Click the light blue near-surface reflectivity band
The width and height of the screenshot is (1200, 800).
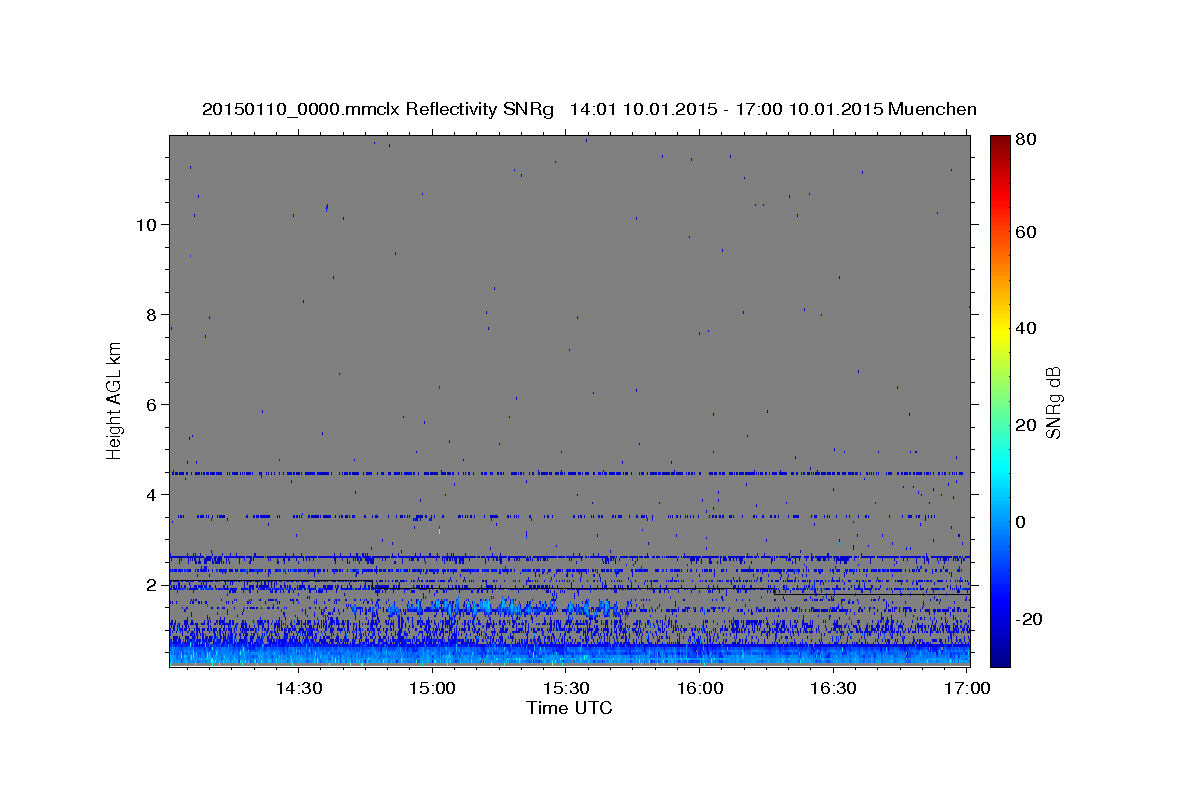pos(569,654)
